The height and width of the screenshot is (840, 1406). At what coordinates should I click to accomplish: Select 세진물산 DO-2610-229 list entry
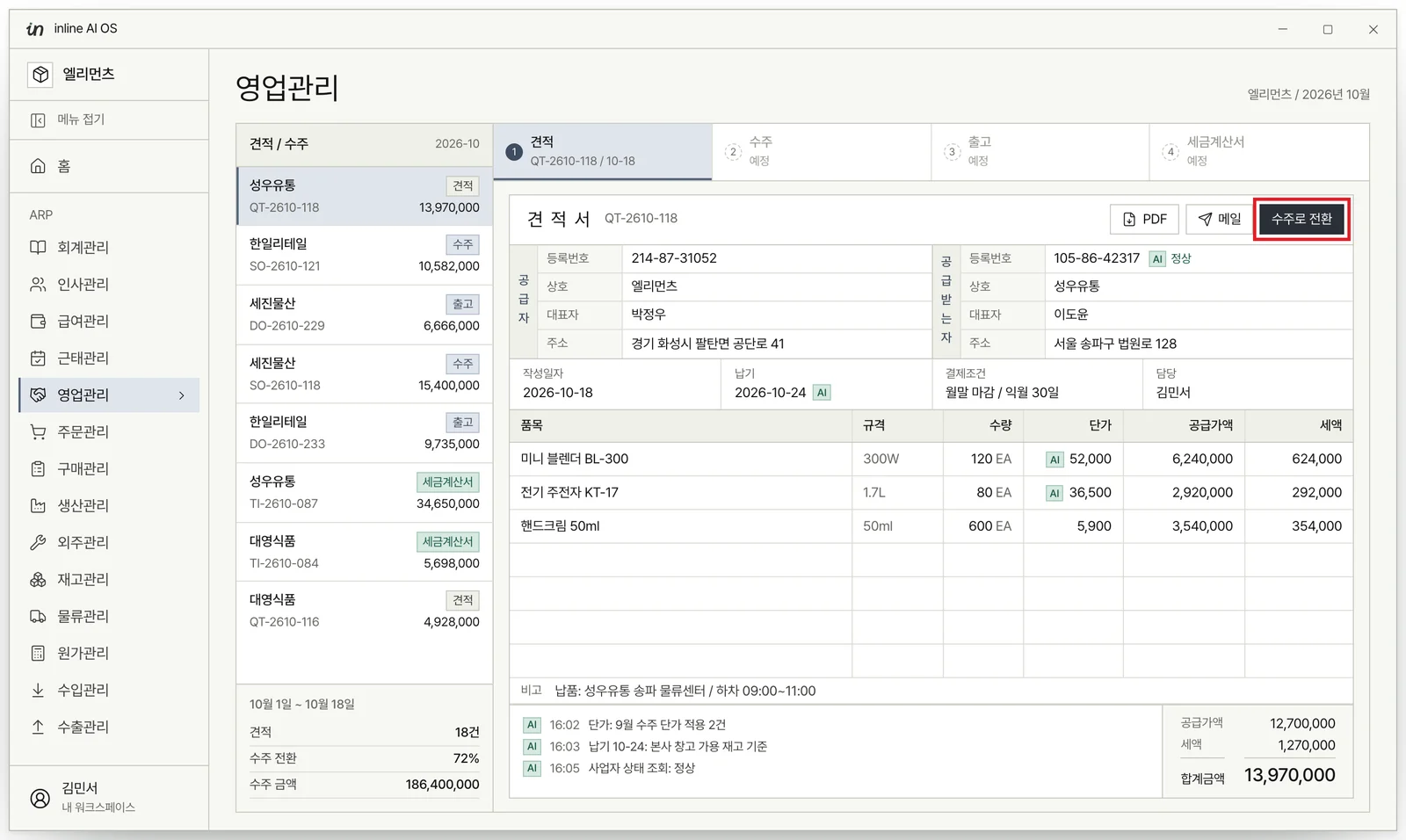coord(365,315)
